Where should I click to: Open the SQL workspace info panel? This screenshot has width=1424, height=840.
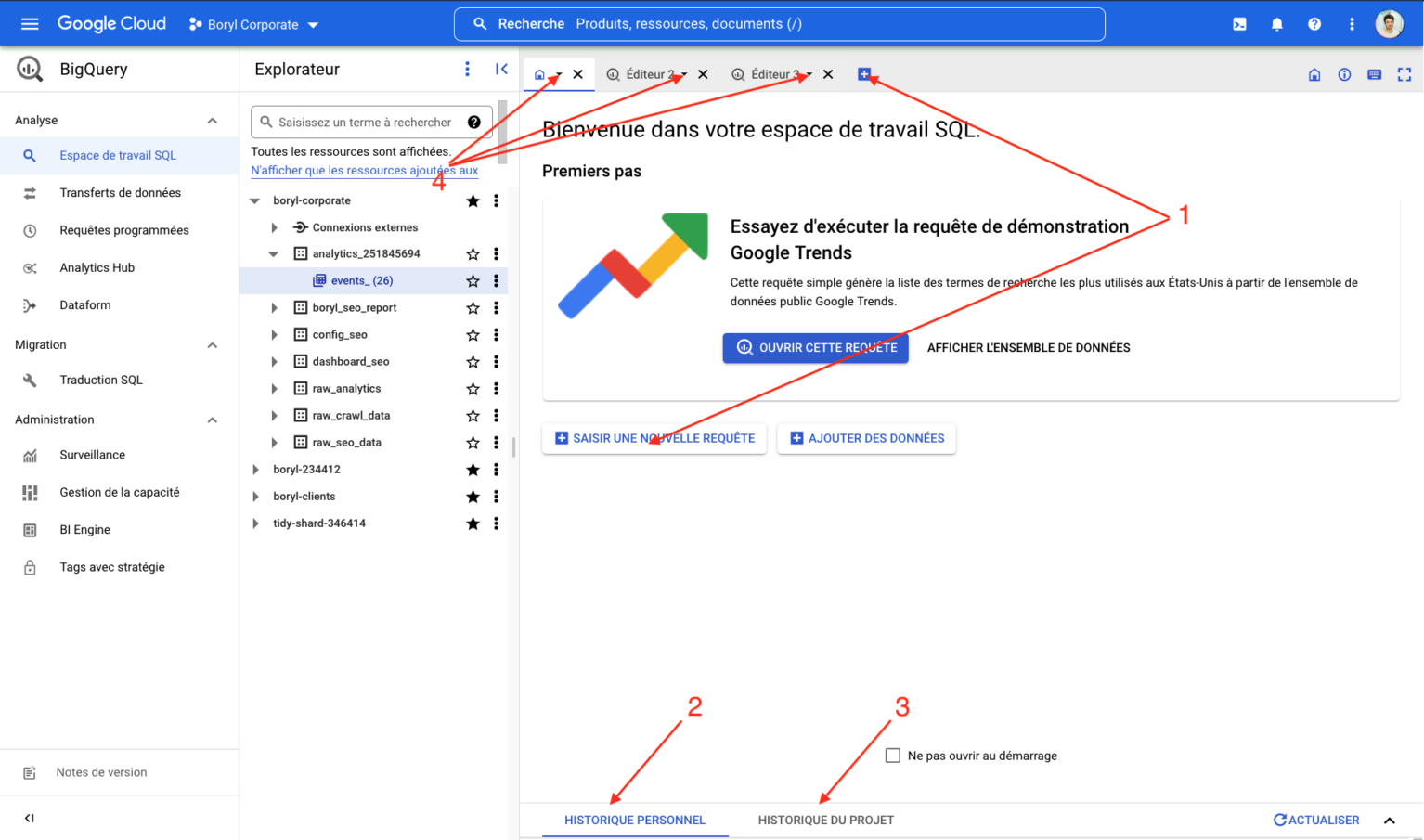point(1344,74)
